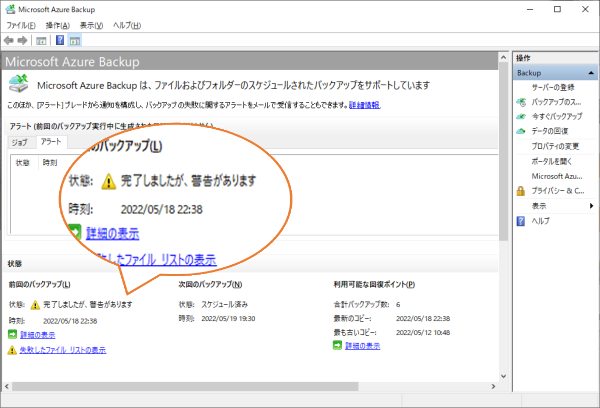
Task: Click 最も古いコピー date 2022/05/12 10:48
Action: coord(423,333)
